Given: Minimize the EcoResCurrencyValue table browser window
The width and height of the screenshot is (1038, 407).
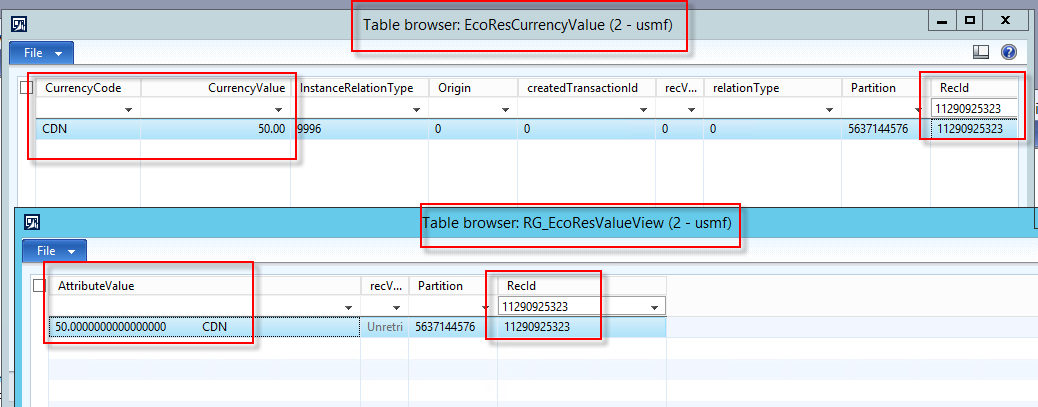Looking at the screenshot, I should tap(940, 19).
